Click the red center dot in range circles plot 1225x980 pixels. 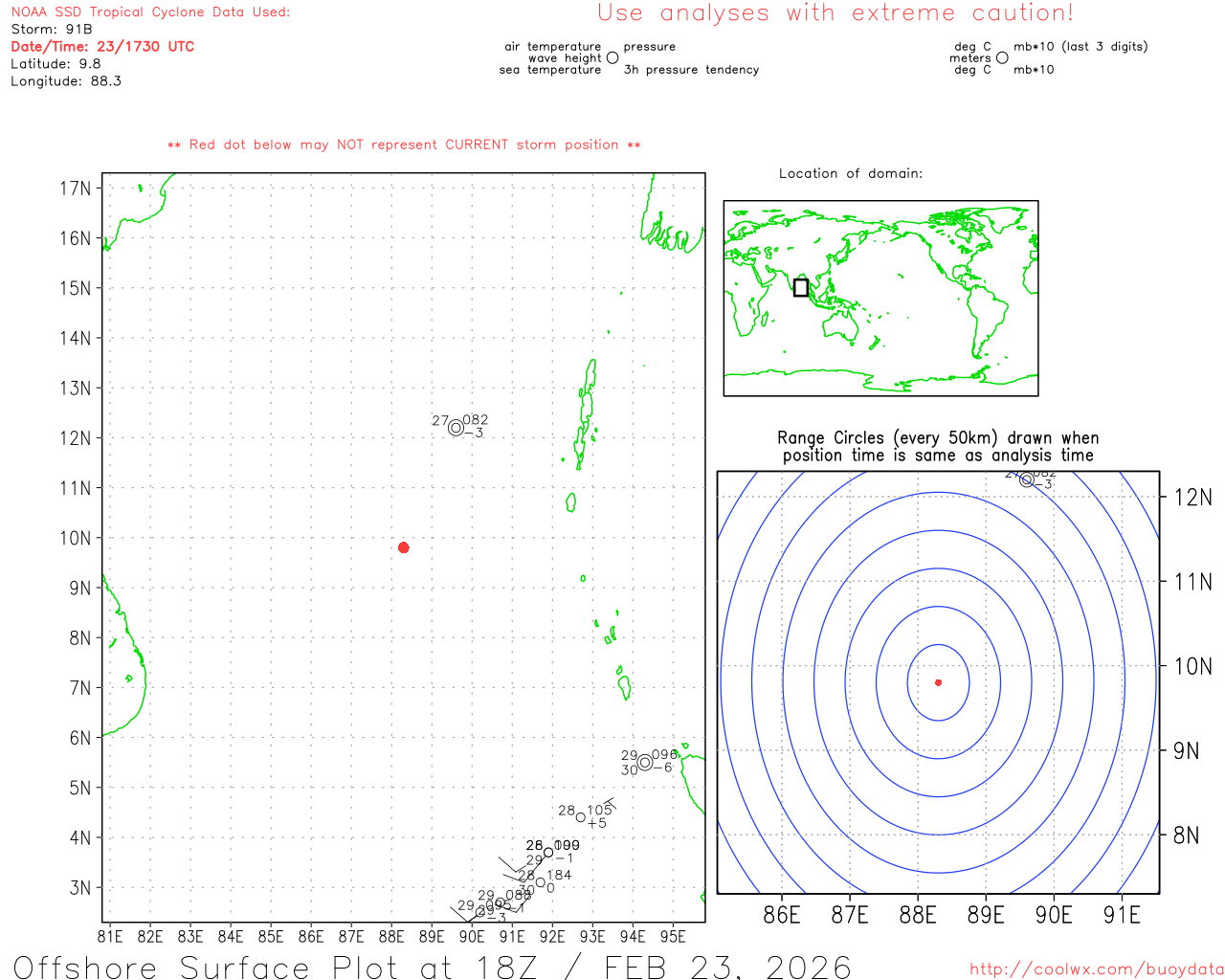point(938,682)
